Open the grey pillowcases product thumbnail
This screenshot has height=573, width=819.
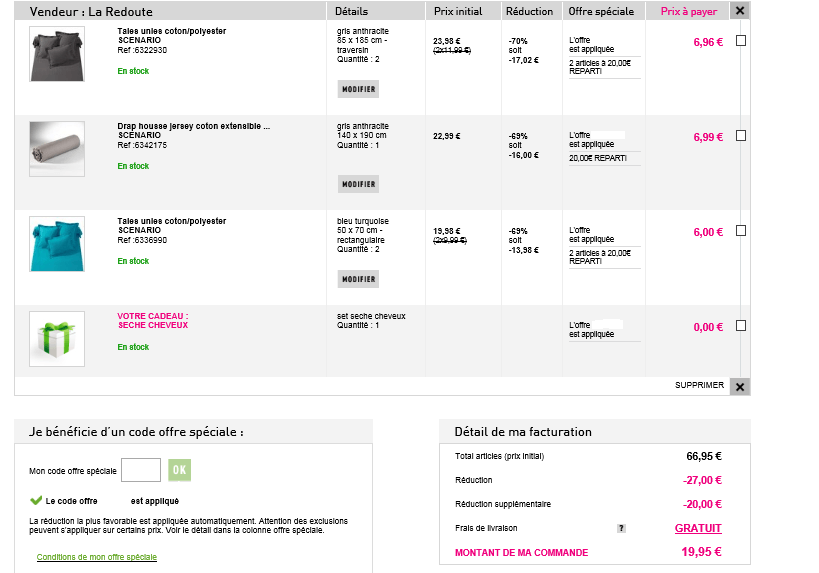point(57,55)
